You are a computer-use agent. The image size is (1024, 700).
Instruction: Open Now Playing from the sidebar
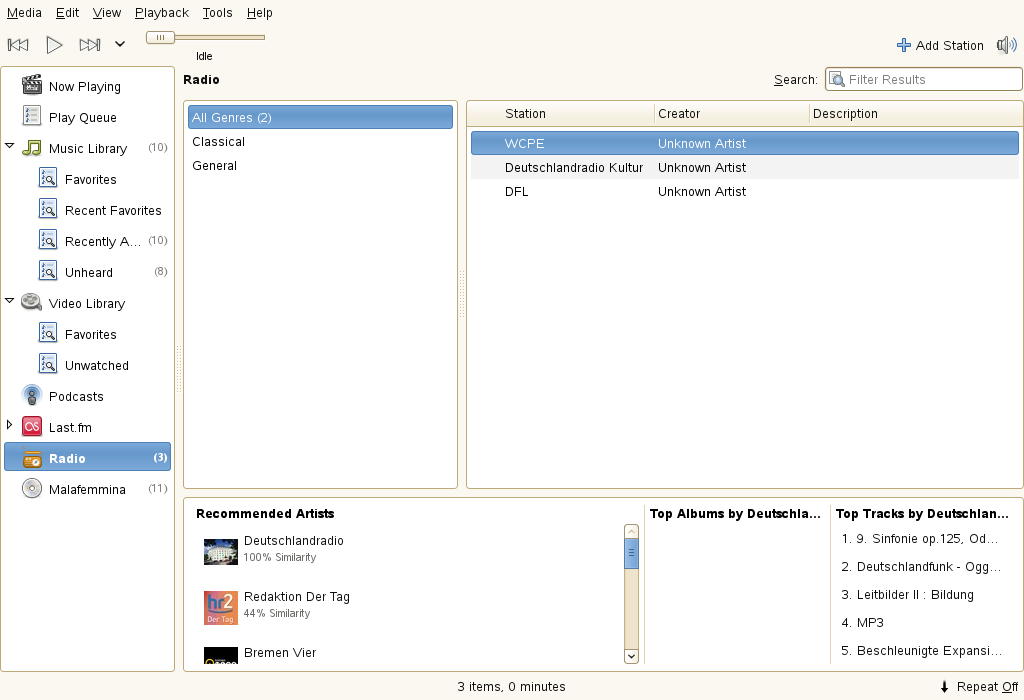click(x=84, y=86)
